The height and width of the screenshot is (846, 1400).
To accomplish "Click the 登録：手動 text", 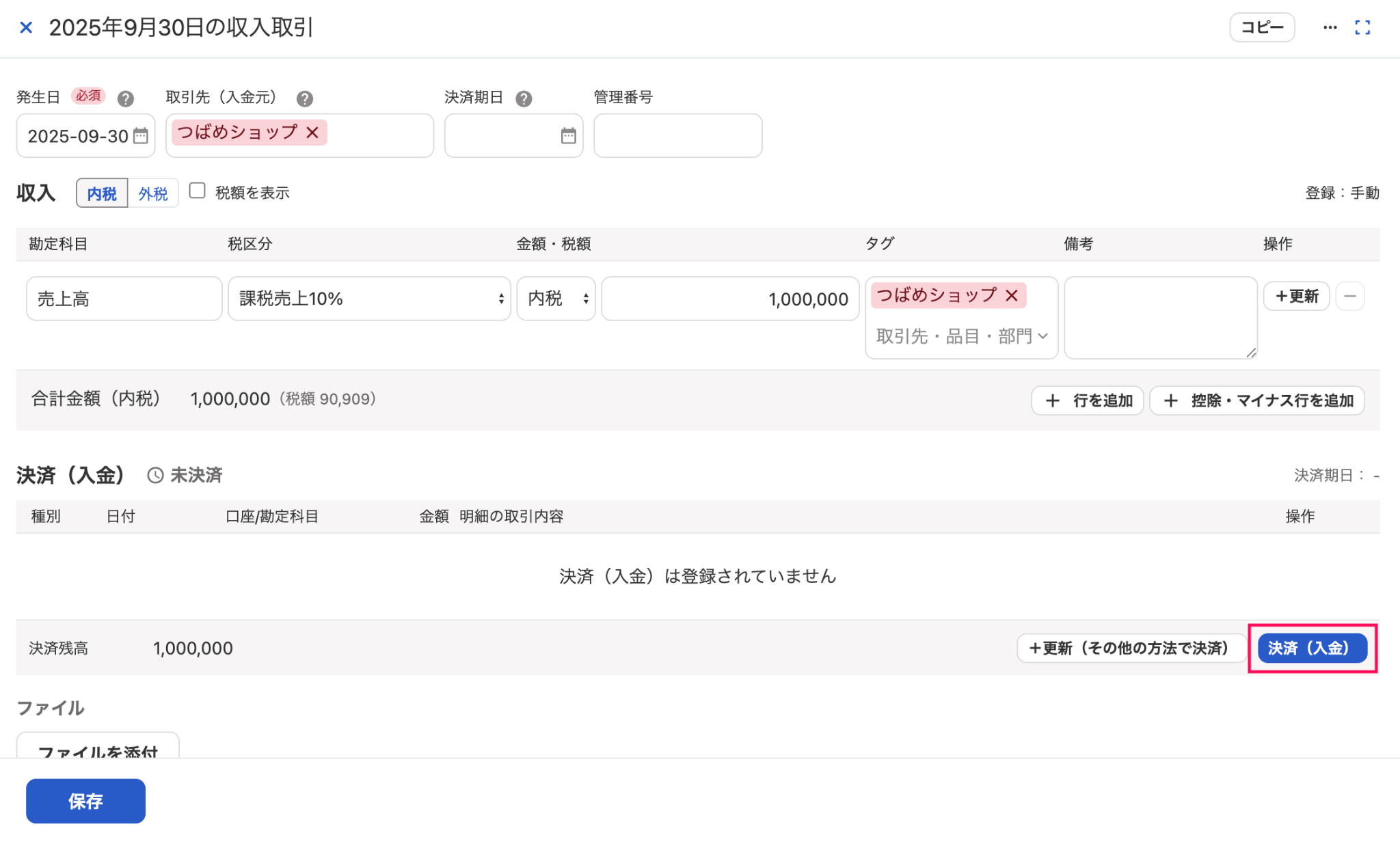I will tap(1342, 193).
